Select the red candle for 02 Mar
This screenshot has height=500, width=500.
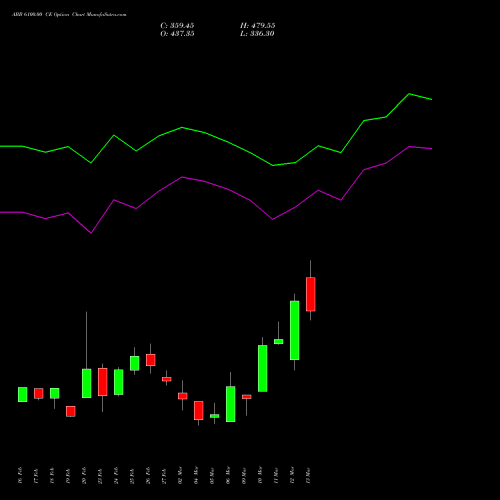[183, 396]
